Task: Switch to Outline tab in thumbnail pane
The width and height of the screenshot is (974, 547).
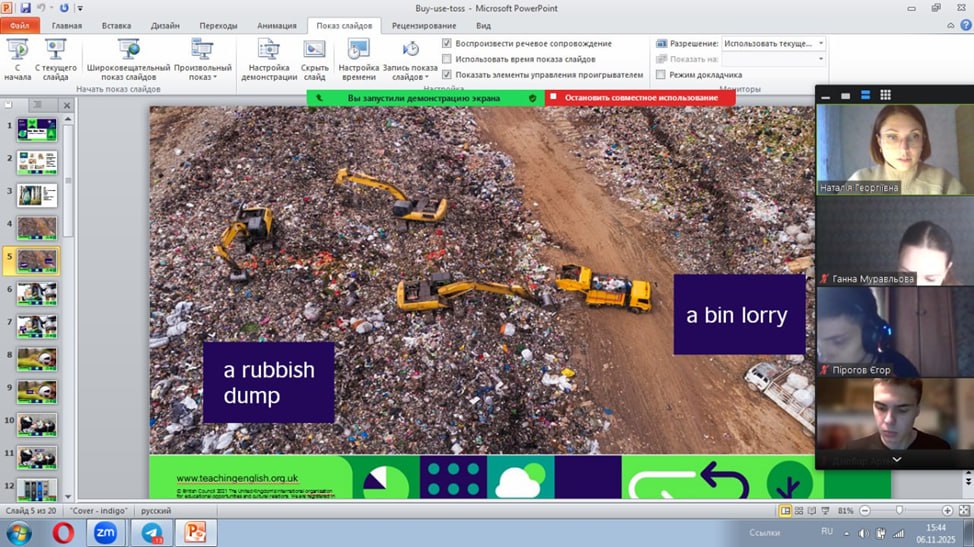Action: [37, 105]
